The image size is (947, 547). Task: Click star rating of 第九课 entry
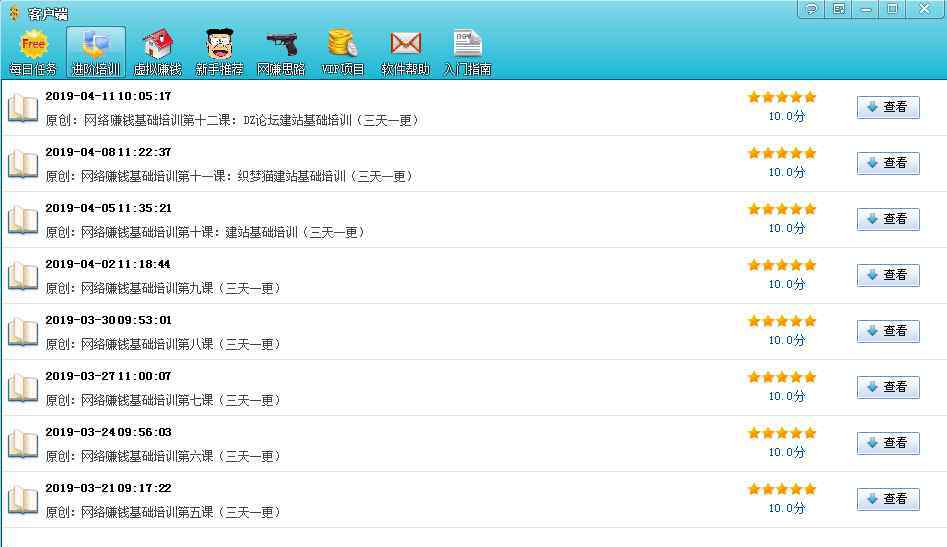point(782,265)
